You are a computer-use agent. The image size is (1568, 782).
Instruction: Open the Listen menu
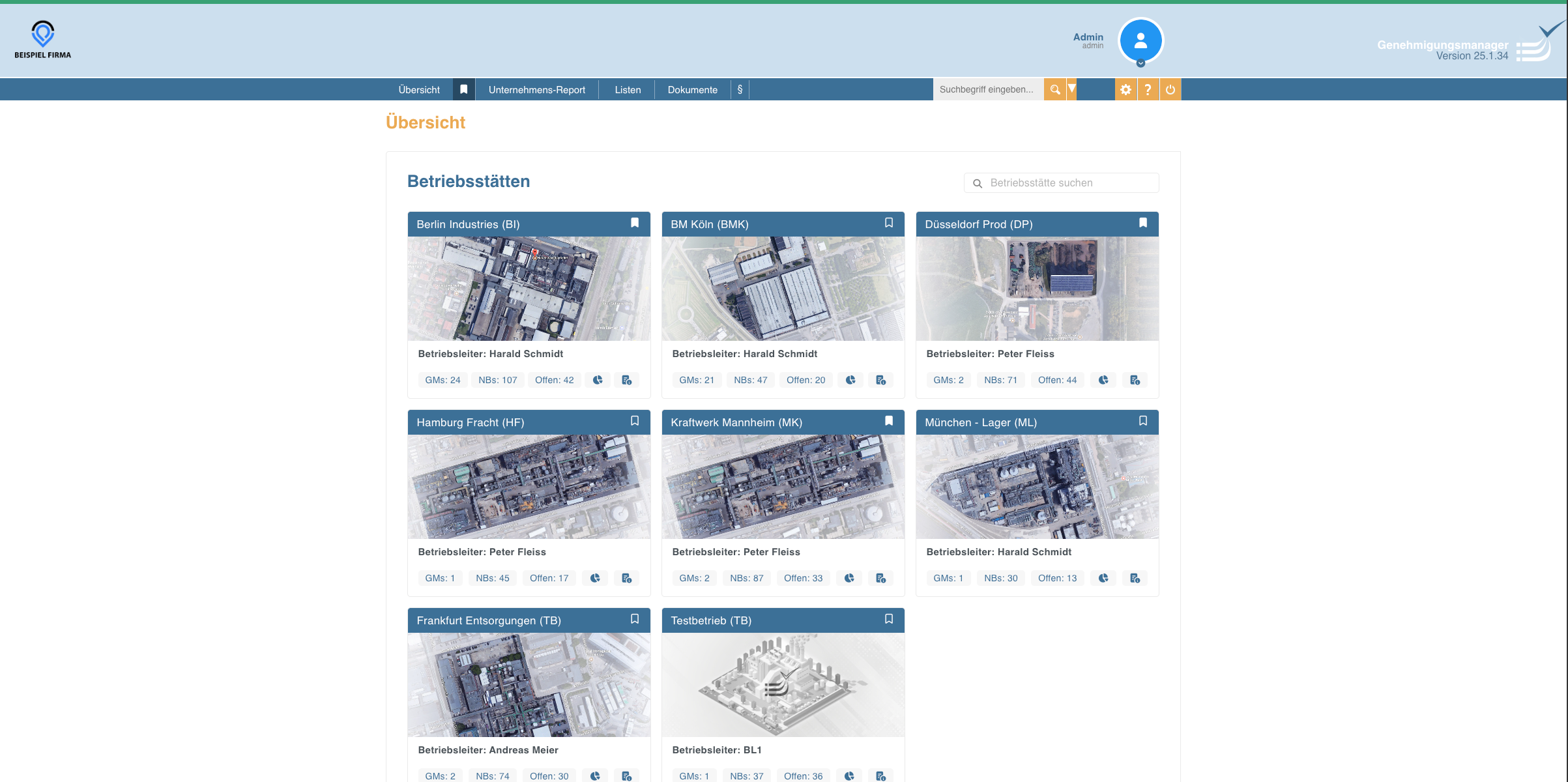pyautogui.click(x=628, y=89)
